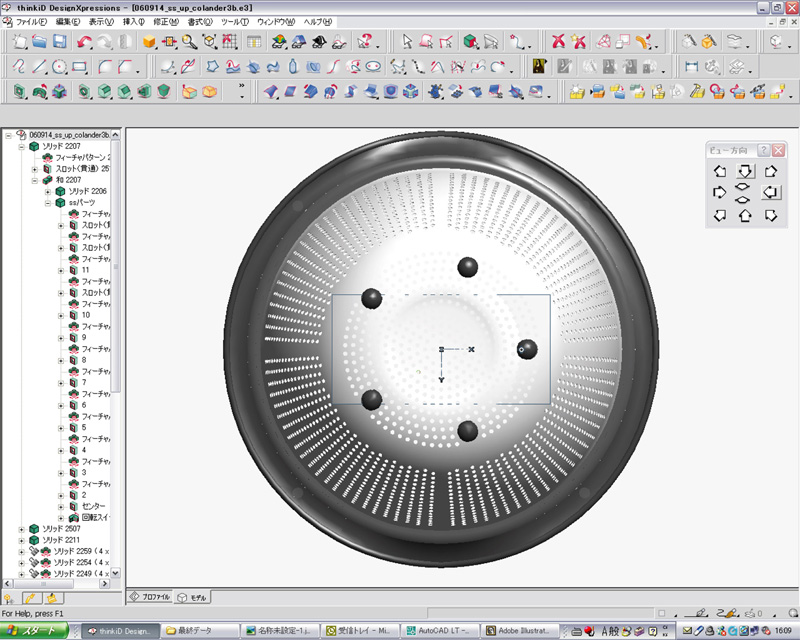Open the ファイル(F) menu
The image size is (800, 640).
(x=31, y=21)
